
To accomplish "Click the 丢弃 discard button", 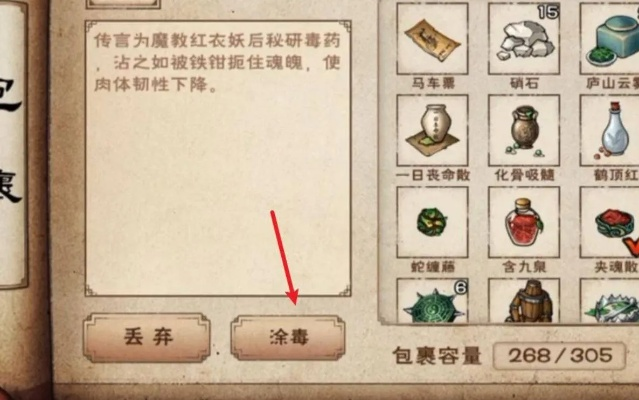I will [x=147, y=338].
